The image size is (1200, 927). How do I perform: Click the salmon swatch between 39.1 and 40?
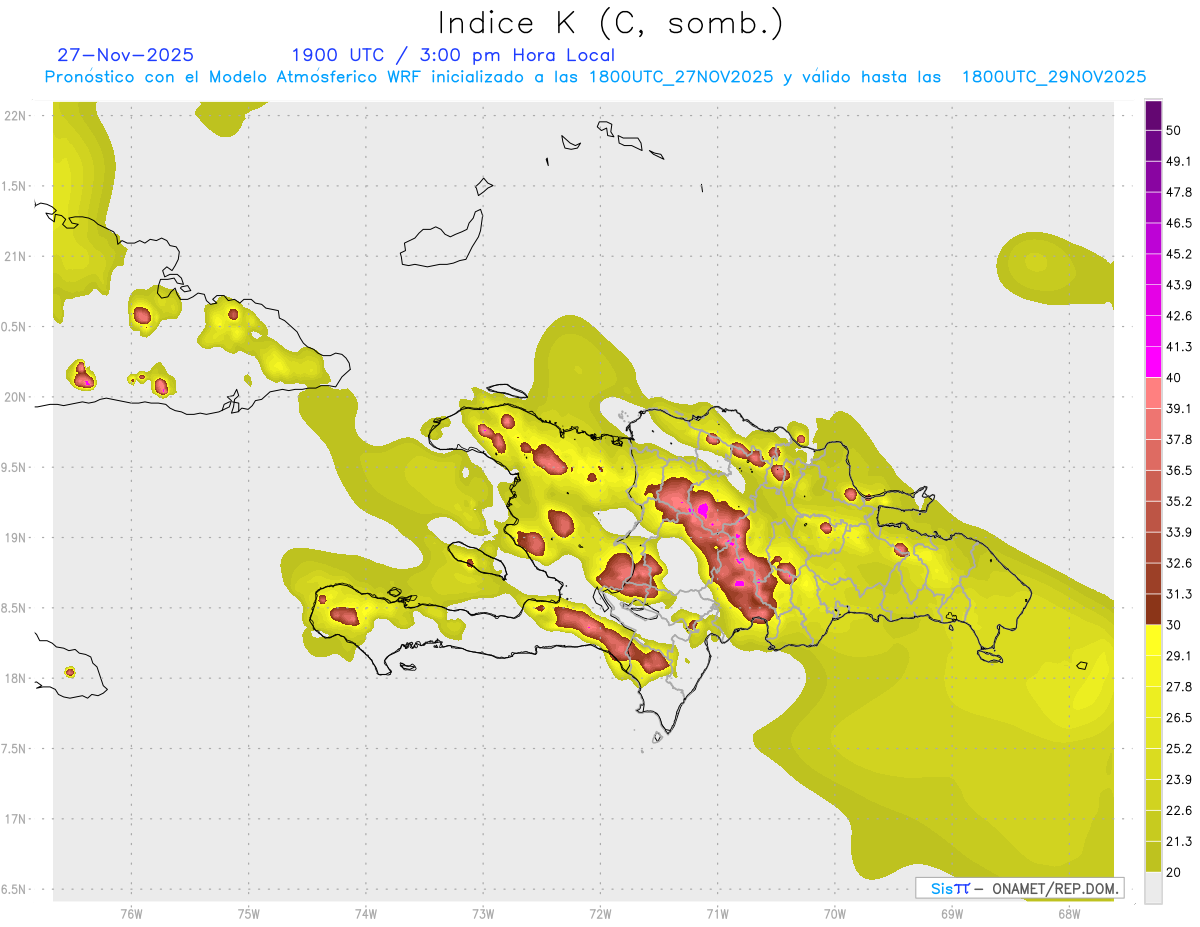(x=1154, y=393)
